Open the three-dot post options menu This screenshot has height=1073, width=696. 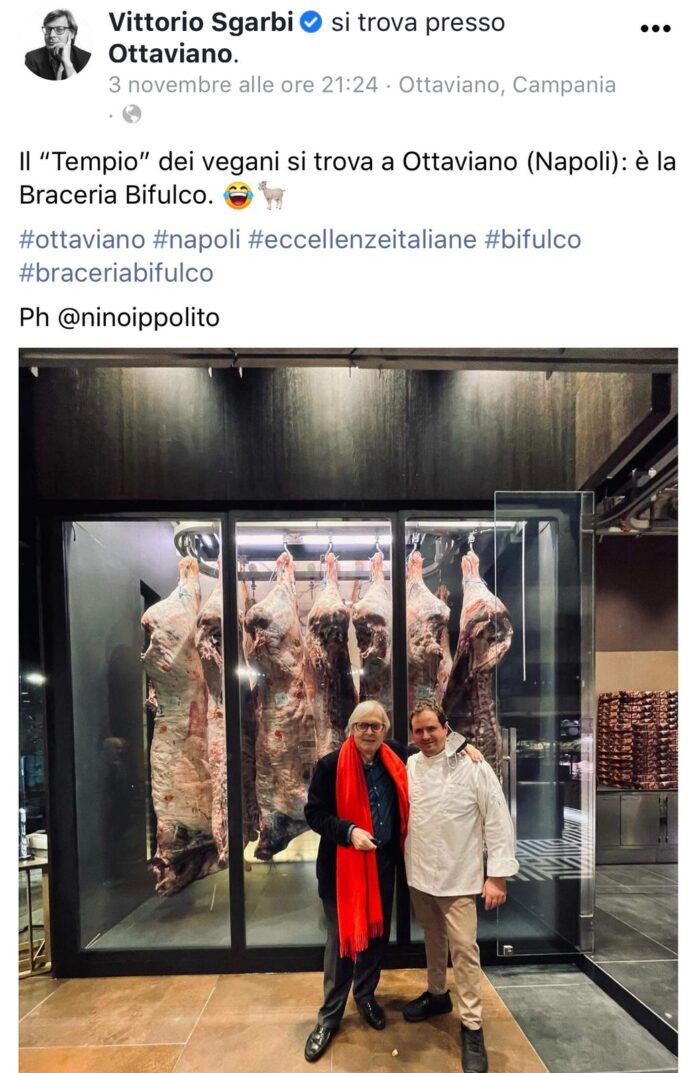(655, 29)
